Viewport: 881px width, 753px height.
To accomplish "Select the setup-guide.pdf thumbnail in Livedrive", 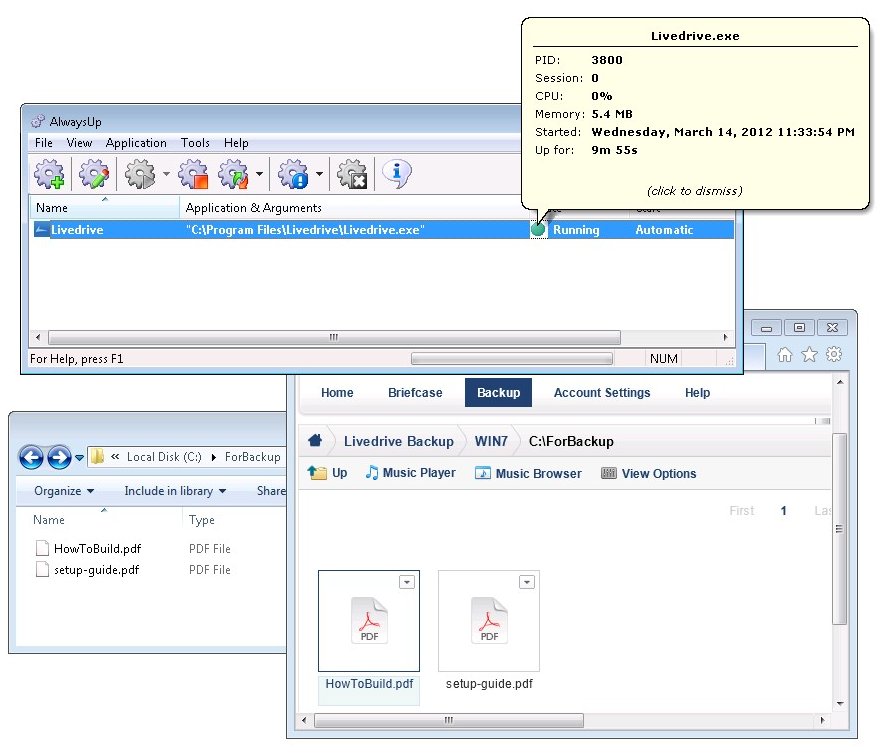I will click(489, 621).
